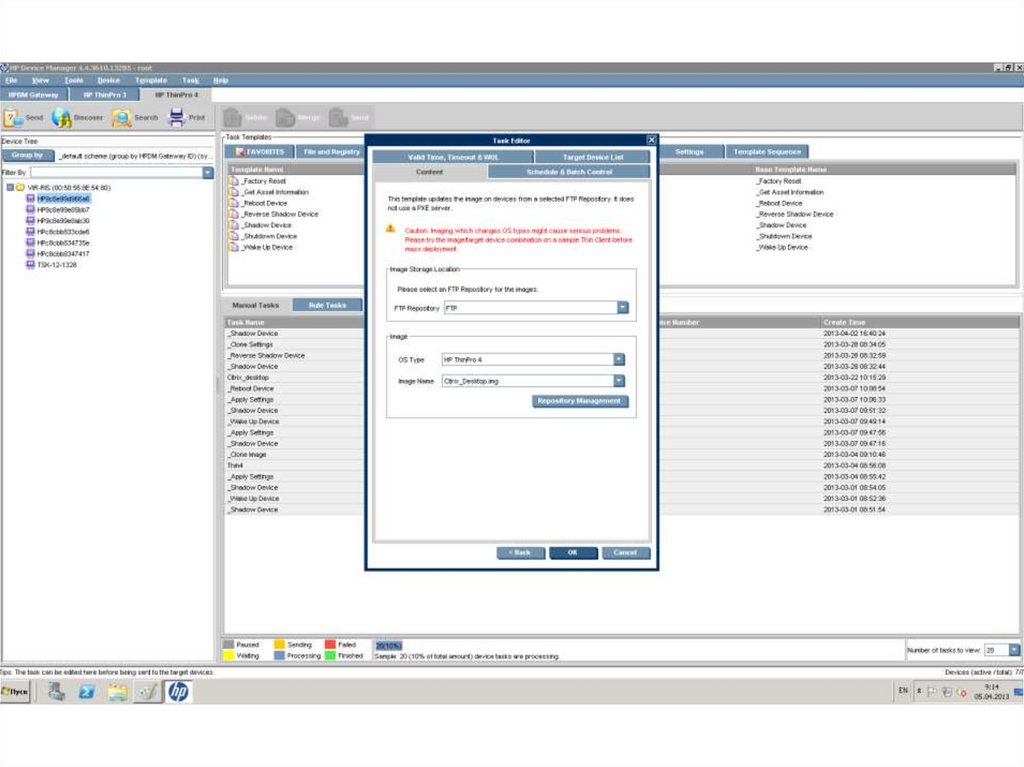Image resolution: width=1024 pixels, height=767 pixels.
Task: Open the Target Device List tab
Action: (593, 157)
